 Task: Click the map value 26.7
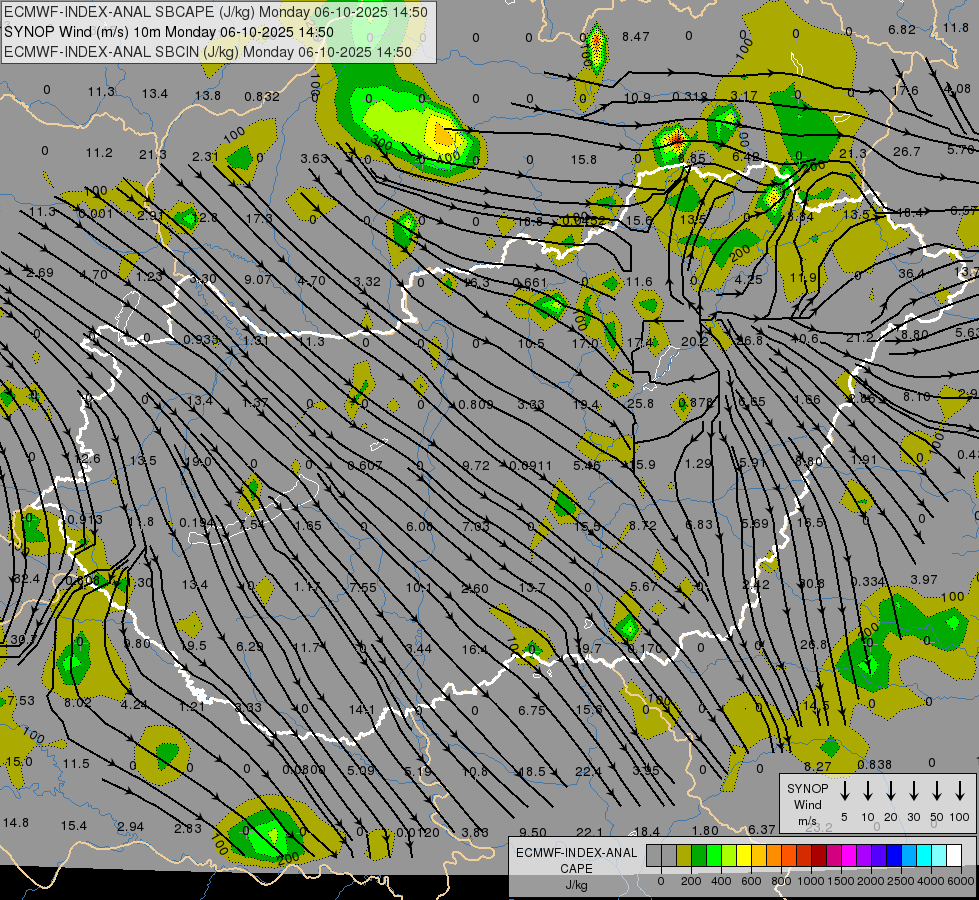click(x=907, y=152)
